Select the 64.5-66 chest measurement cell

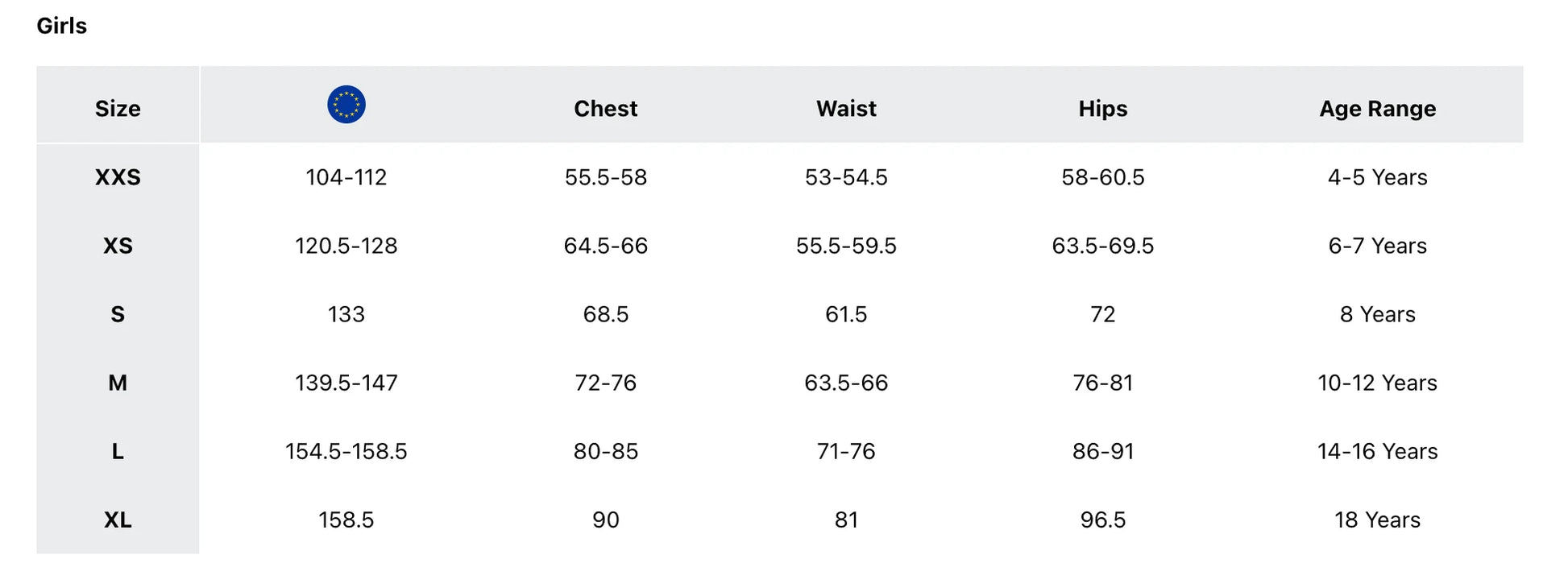[x=605, y=246]
